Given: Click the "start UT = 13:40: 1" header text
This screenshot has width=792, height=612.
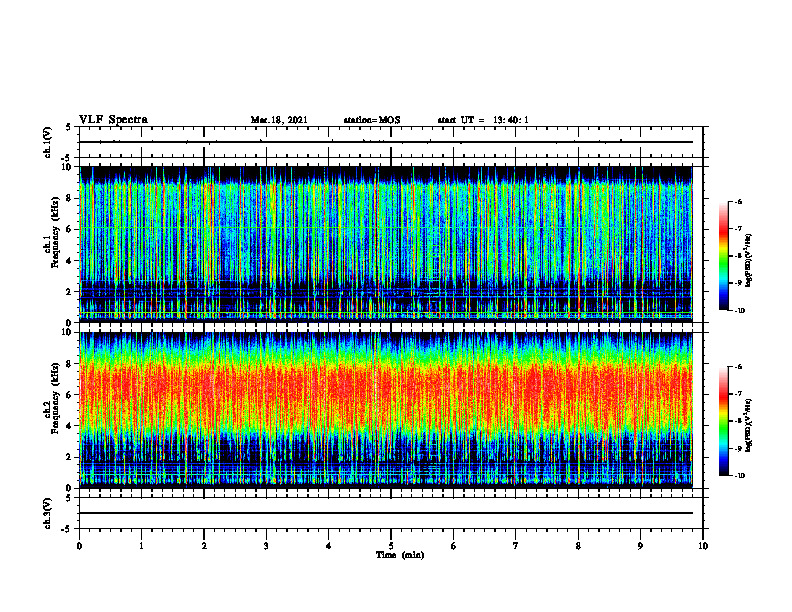Looking at the screenshot, I should [483, 120].
